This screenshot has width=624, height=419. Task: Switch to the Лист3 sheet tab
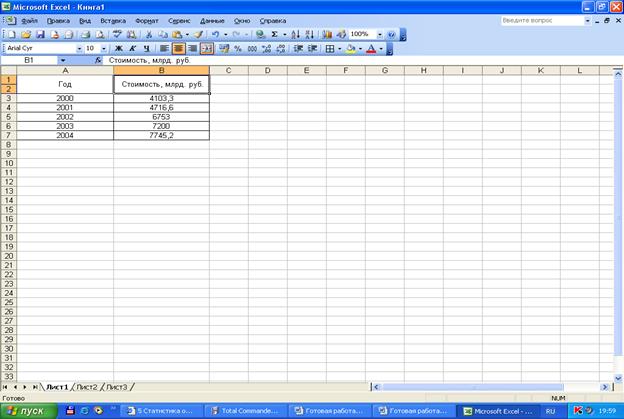tap(117, 387)
